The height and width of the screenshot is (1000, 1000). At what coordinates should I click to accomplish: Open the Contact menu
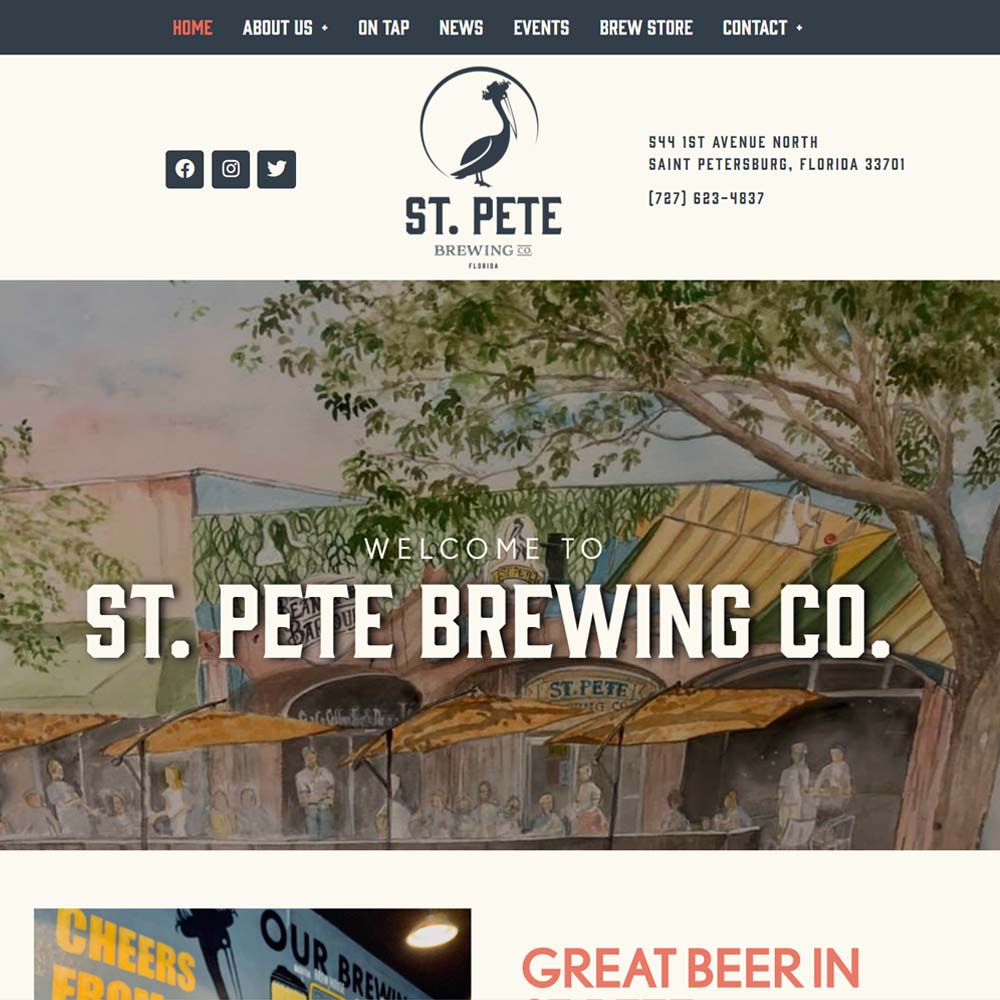click(754, 28)
